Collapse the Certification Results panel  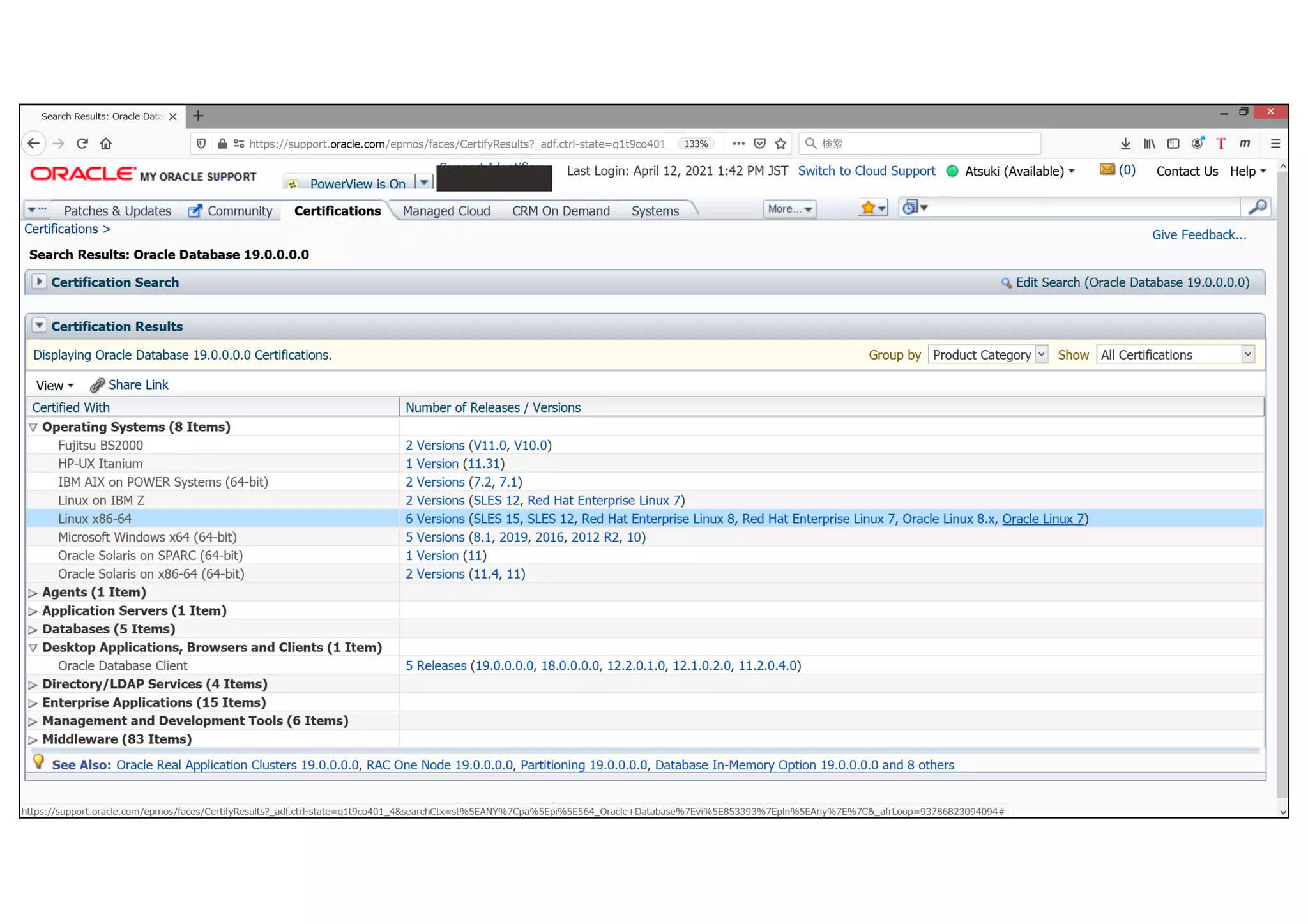[x=39, y=326]
